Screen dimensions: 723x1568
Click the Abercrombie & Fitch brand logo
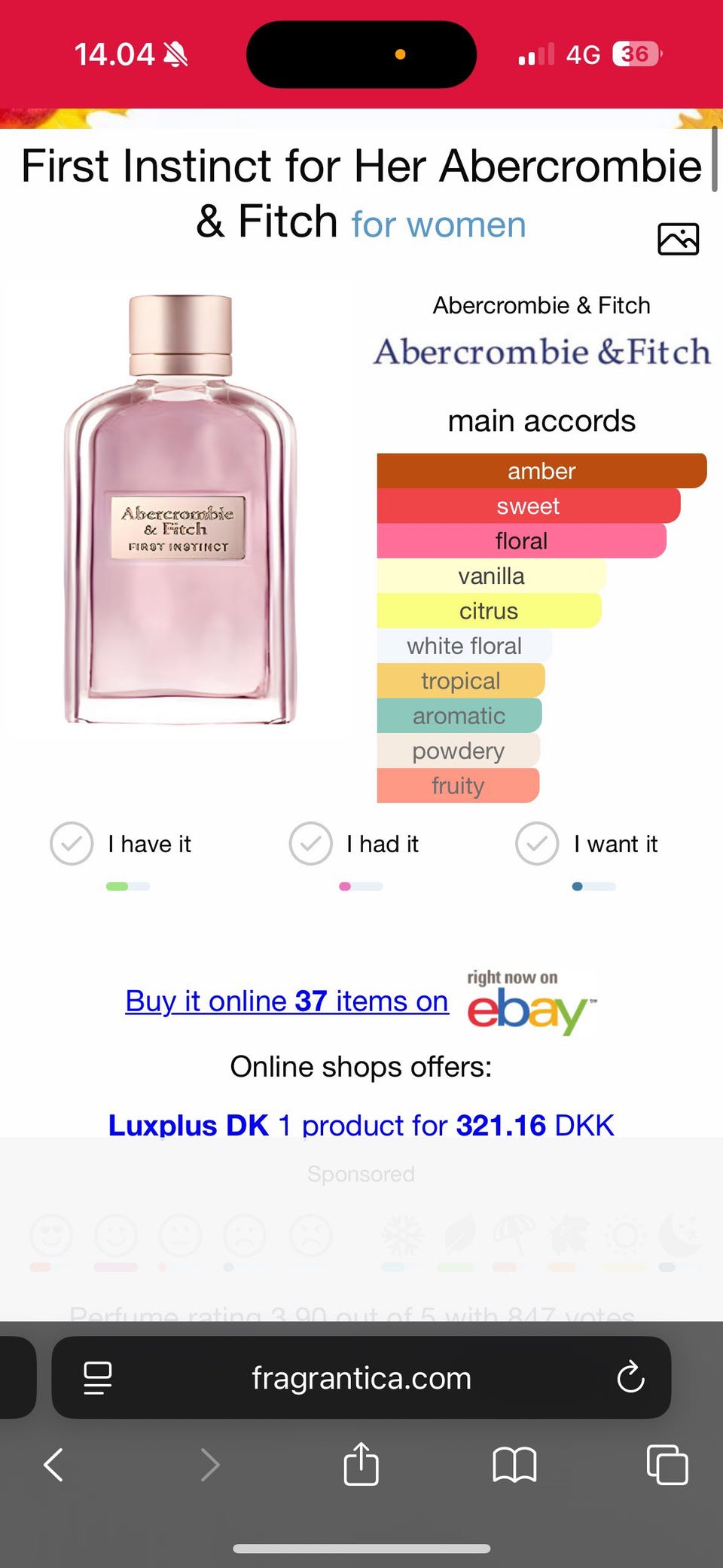pyautogui.click(x=542, y=351)
